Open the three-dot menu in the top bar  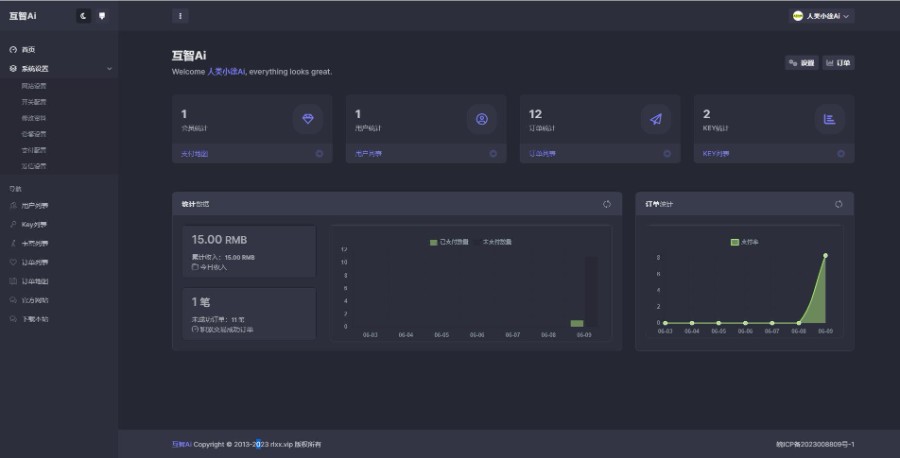pyautogui.click(x=180, y=16)
